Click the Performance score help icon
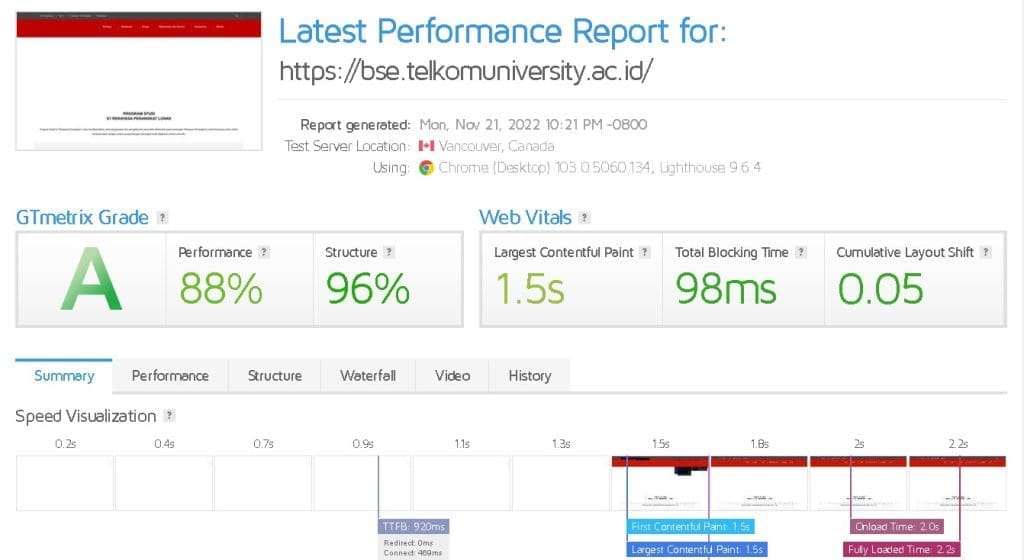This screenshot has width=1024, height=560. tap(264, 252)
